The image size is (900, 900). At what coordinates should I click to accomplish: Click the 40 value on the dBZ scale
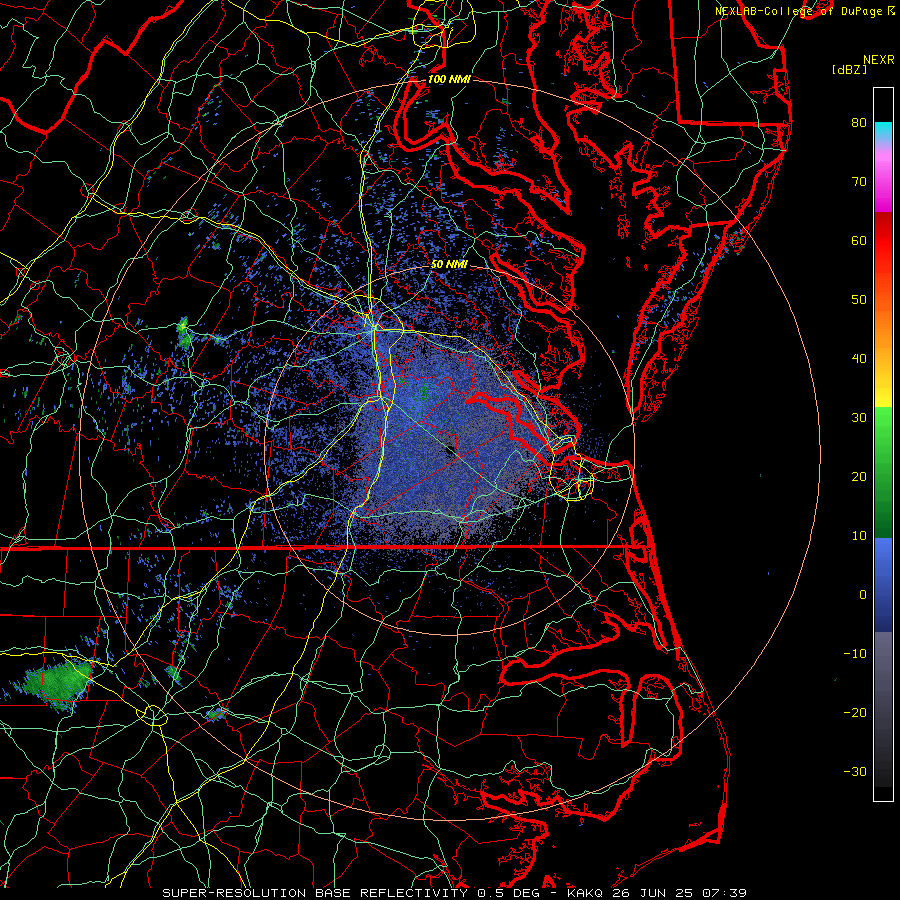pyautogui.click(x=859, y=359)
